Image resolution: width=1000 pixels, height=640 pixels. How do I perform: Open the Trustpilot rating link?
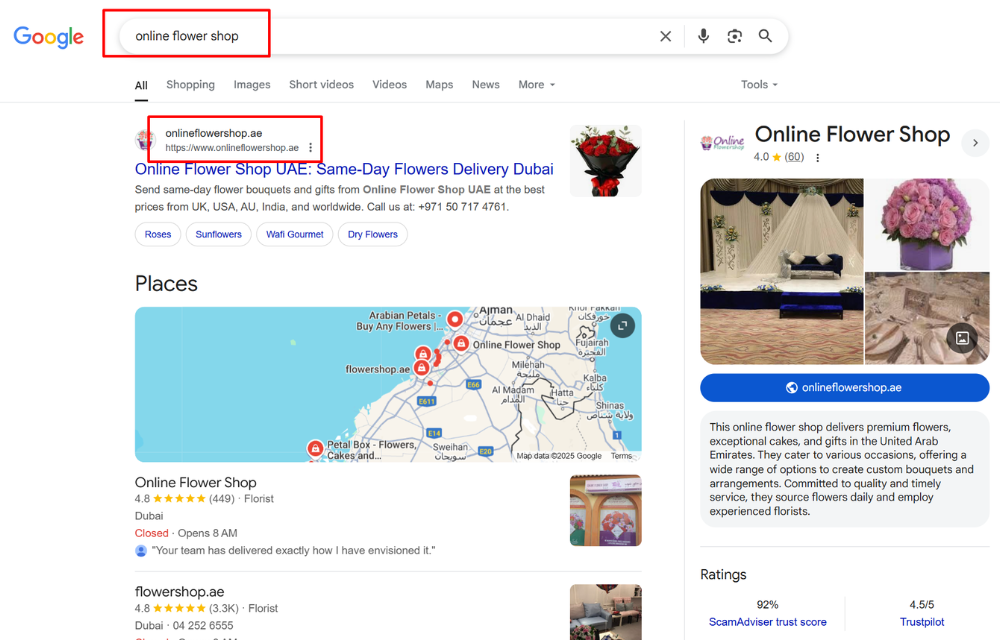coord(922,621)
